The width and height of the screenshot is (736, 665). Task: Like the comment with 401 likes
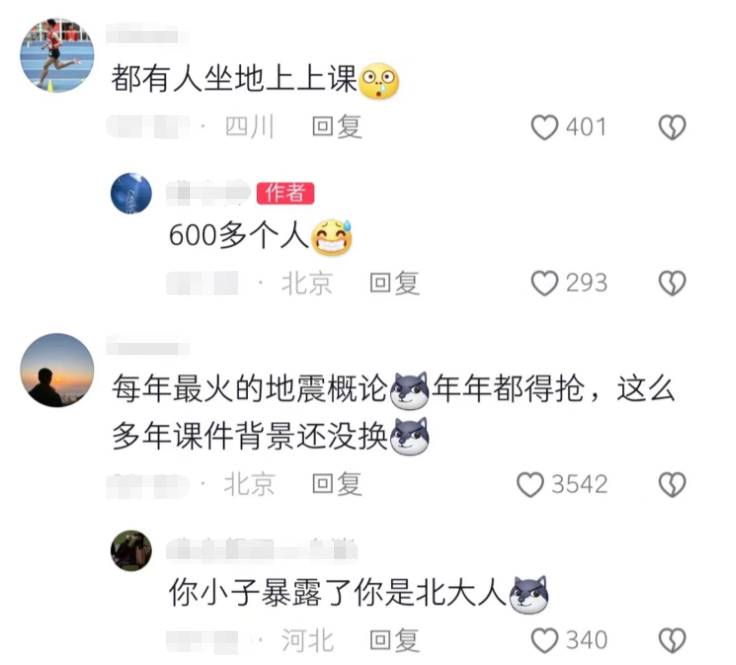click(544, 127)
